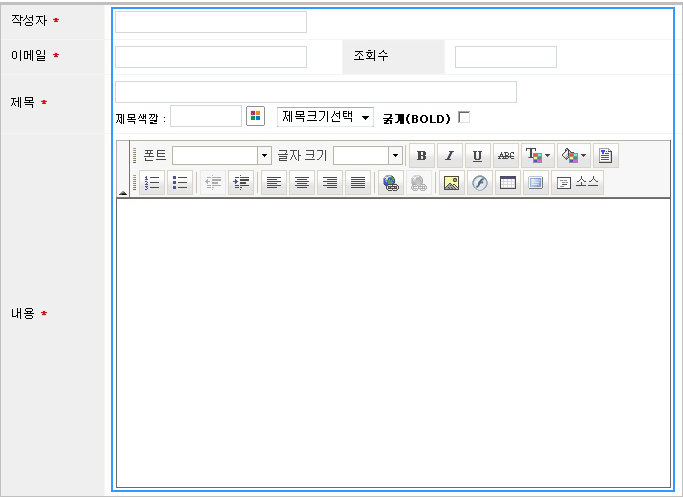Insert a Flash object
Viewport: 683px width, 497px height.
[x=480, y=183]
